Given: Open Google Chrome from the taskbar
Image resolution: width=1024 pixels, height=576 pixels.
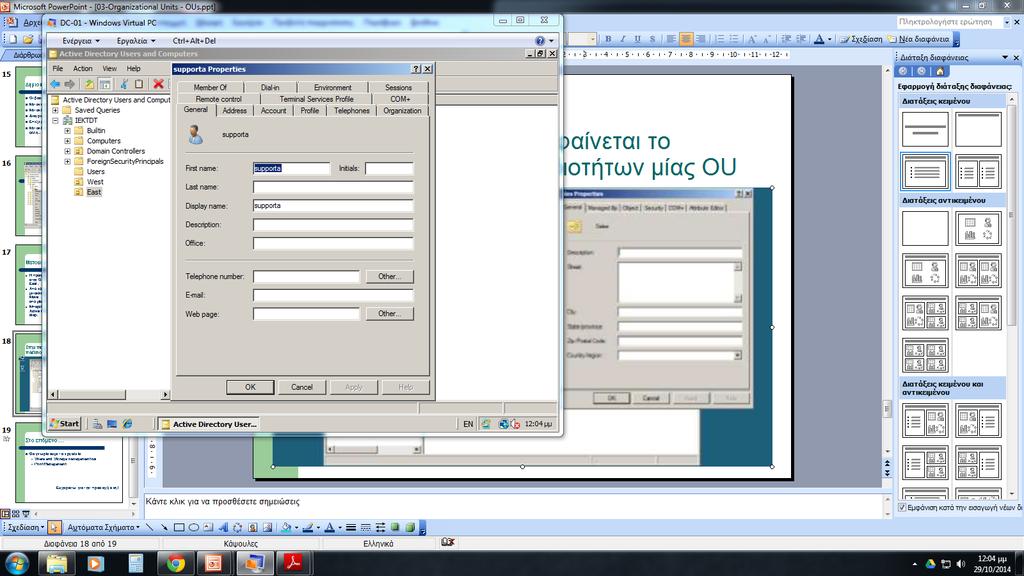Looking at the screenshot, I should pyautogui.click(x=175, y=563).
